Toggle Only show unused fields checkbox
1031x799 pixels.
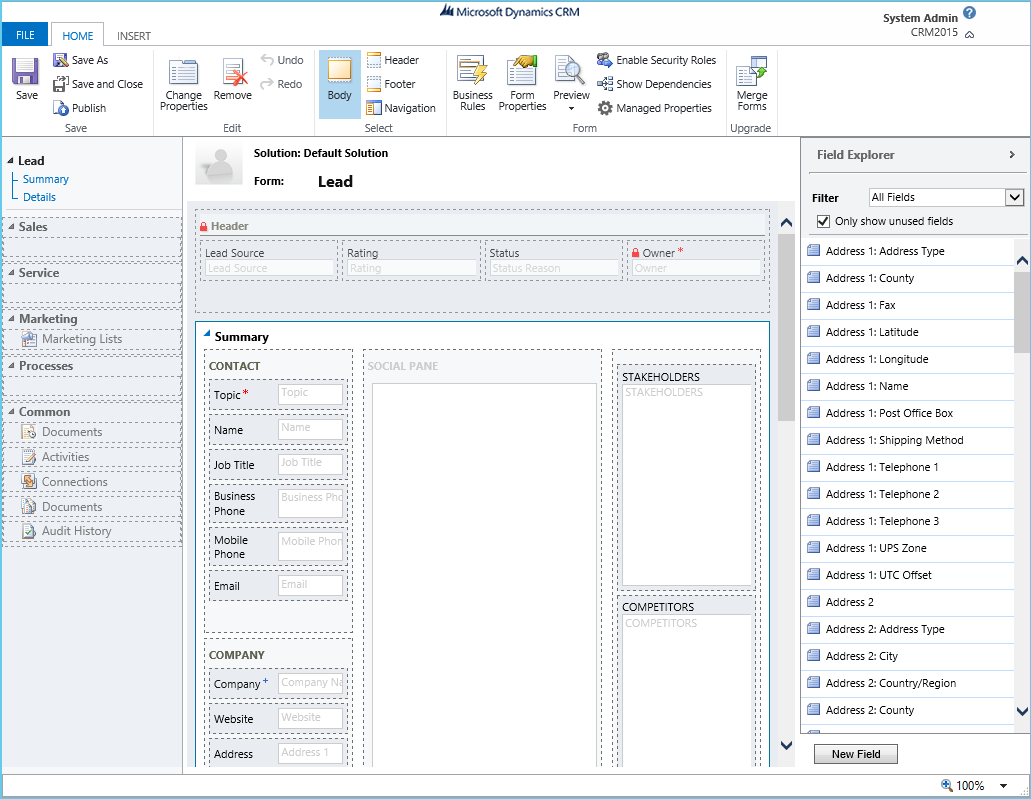tap(823, 221)
